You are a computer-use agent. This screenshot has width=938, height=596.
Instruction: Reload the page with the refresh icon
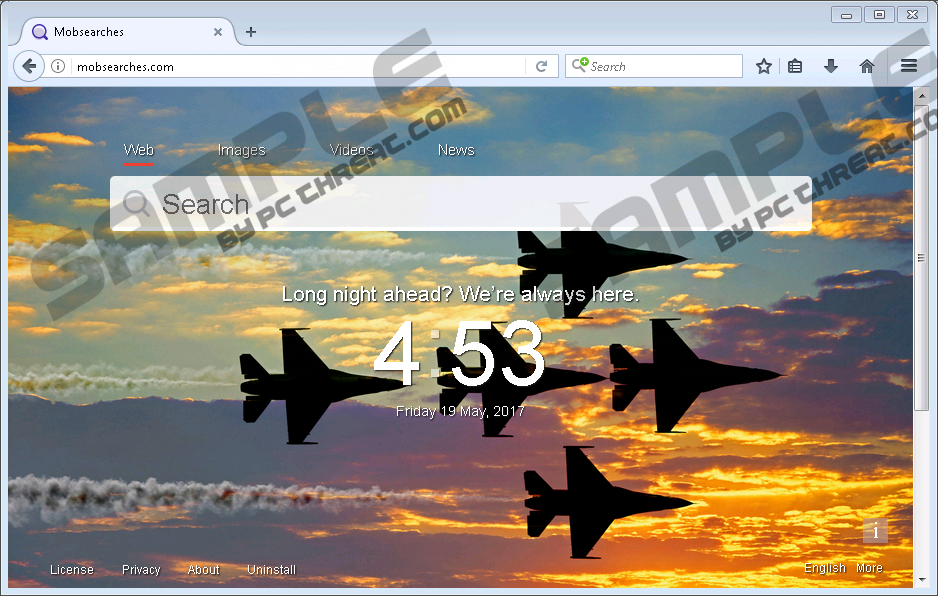pyautogui.click(x=541, y=67)
